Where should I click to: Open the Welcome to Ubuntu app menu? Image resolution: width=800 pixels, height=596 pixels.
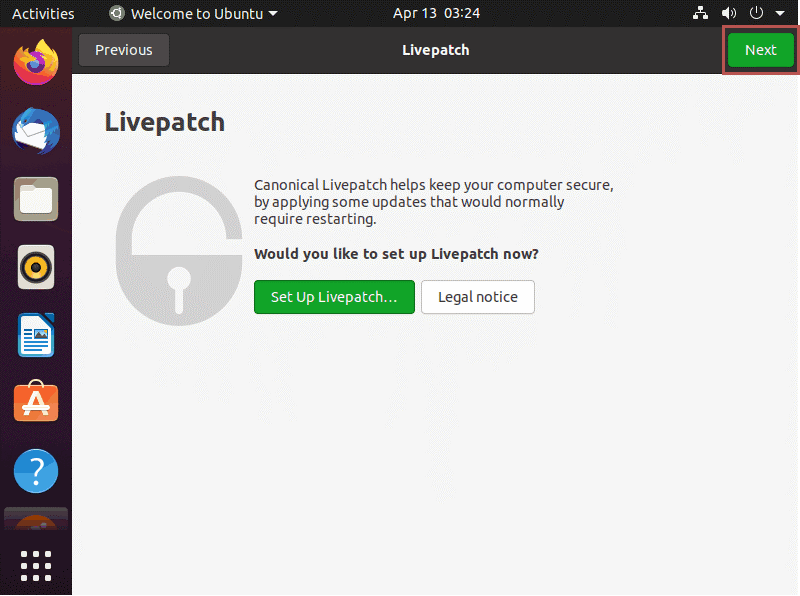(x=193, y=13)
